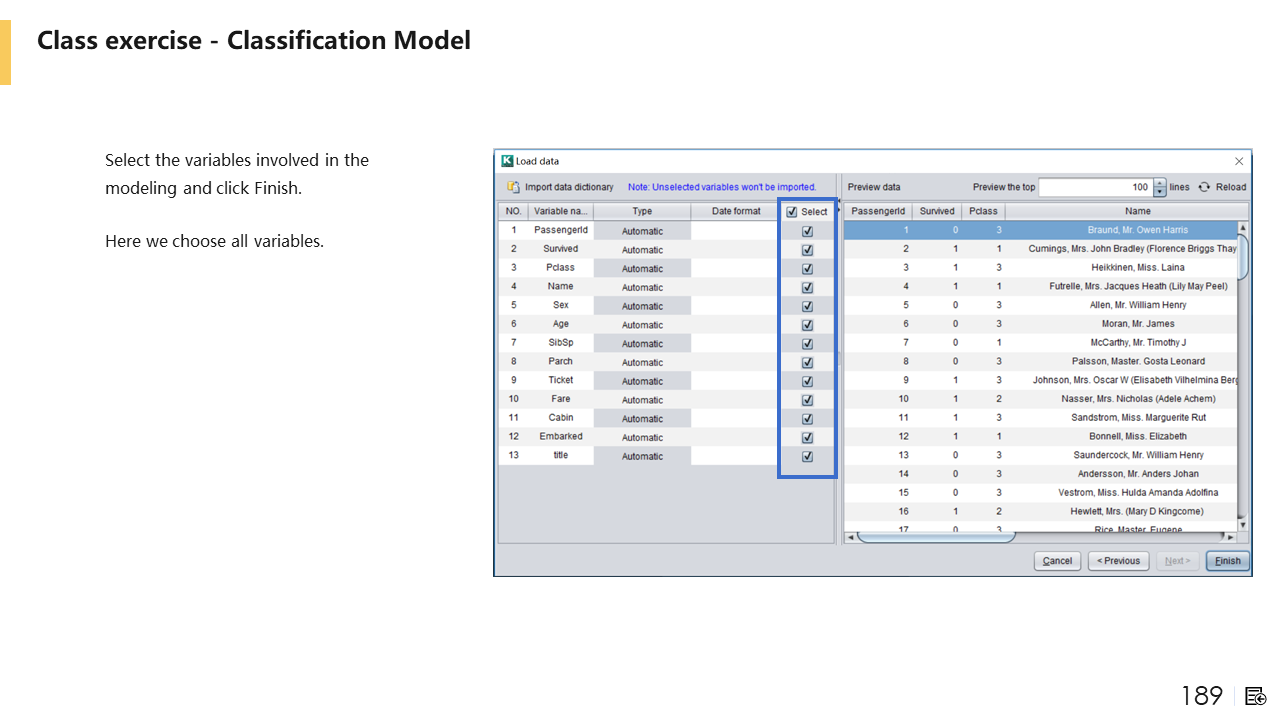
Task: Click the Load data window logo icon
Action: pyautogui.click(x=507, y=161)
